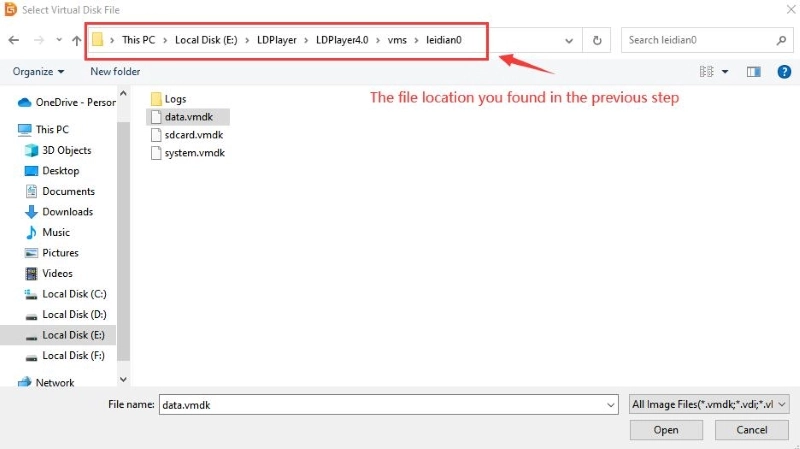Expand the address bar history dropdown
The image size is (800, 449).
point(569,41)
